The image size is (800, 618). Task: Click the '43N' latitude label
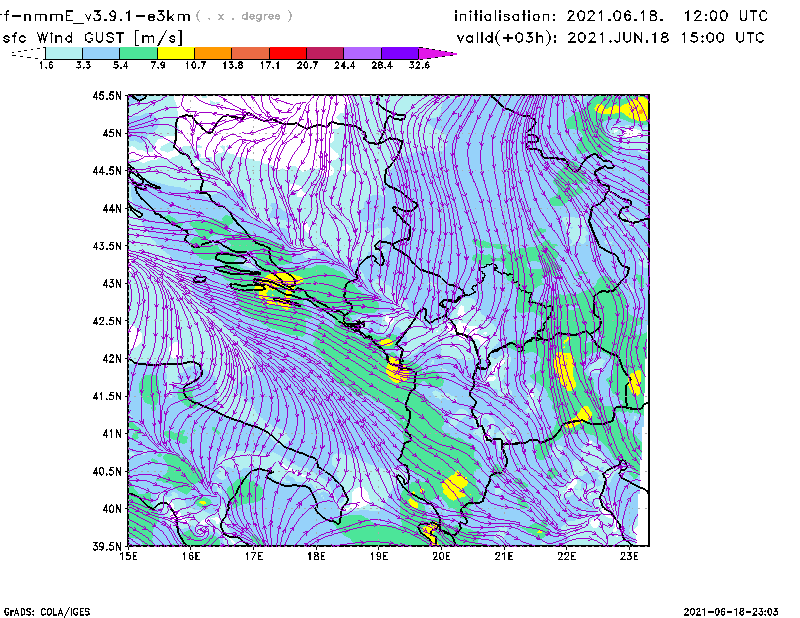tap(112, 283)
